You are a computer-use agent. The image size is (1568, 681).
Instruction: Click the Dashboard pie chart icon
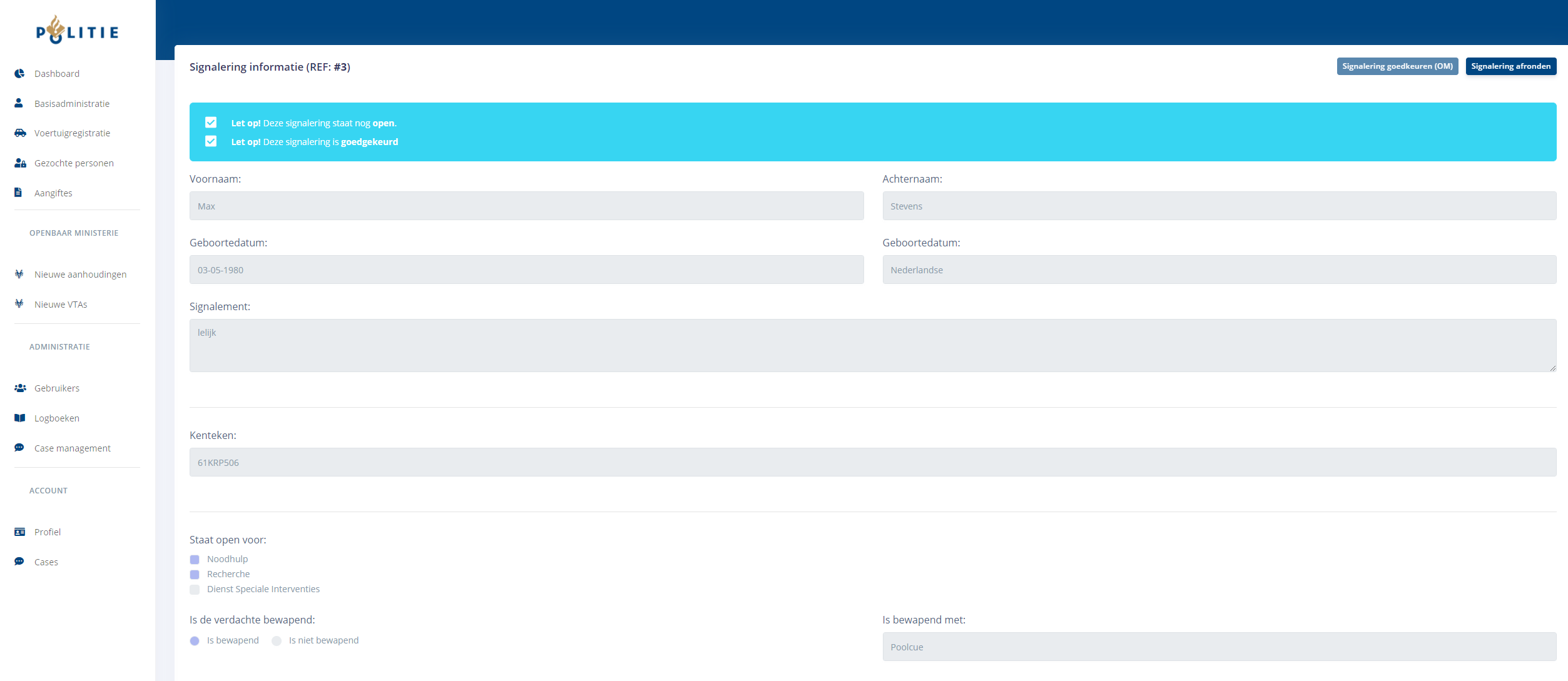[19, 74]
